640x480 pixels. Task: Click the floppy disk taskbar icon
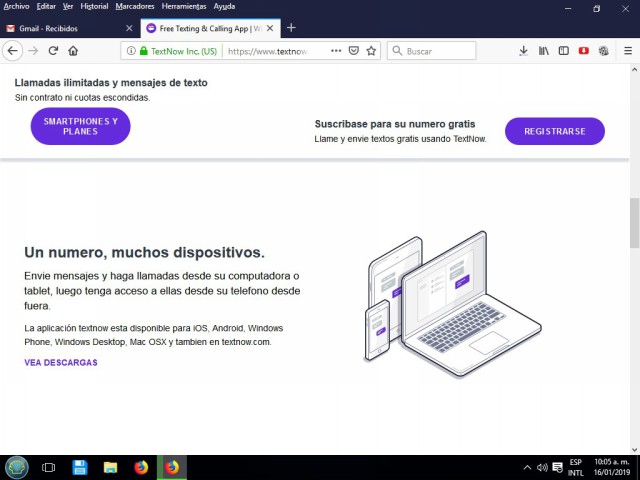coord(80,467)
